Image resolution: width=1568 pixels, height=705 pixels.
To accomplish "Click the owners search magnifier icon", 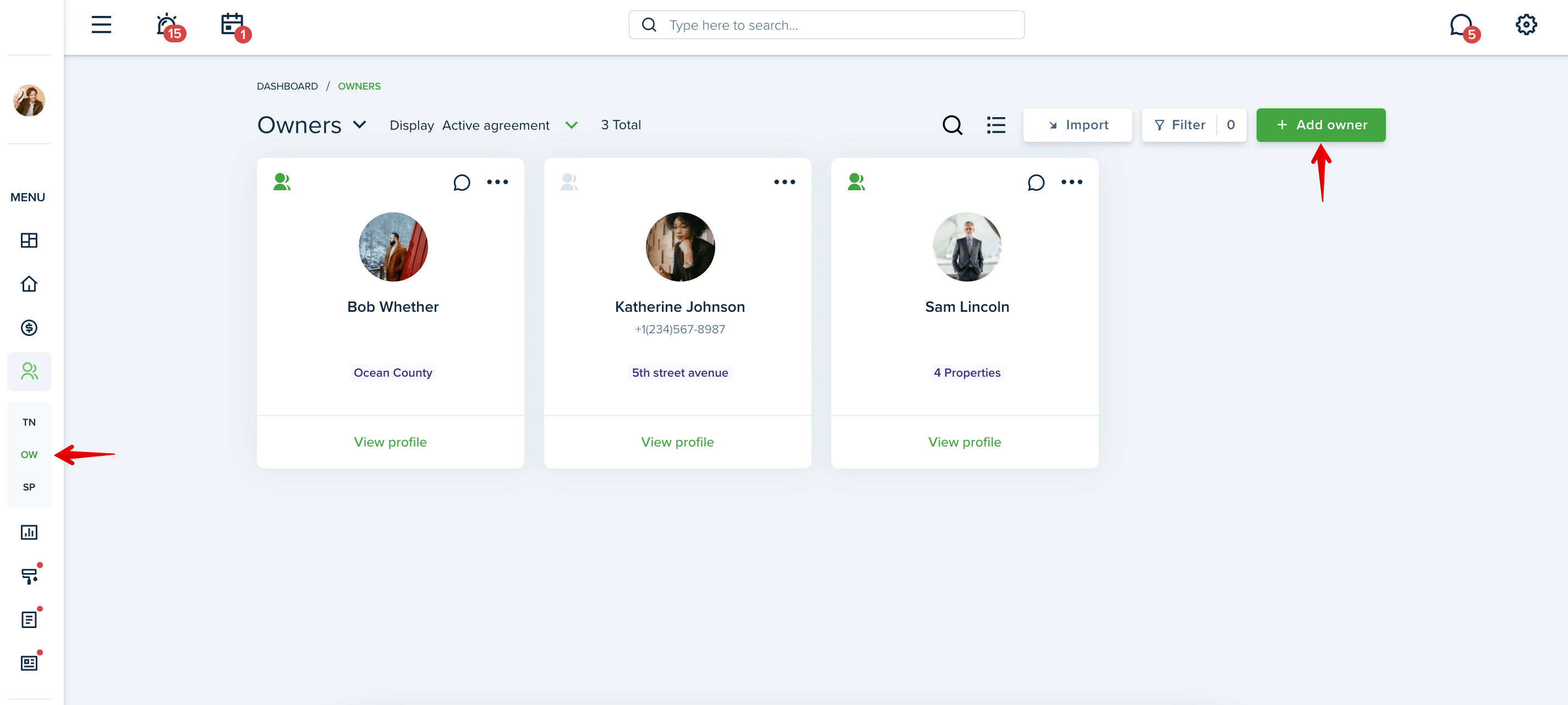I will click(x=952, y=125).
